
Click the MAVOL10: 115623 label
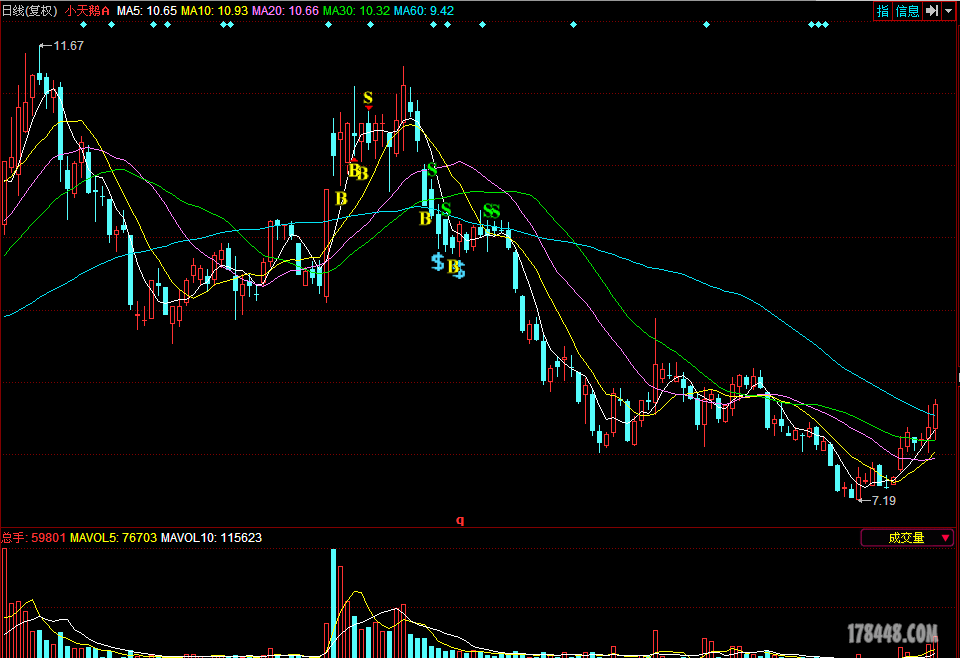click(211, 538)
